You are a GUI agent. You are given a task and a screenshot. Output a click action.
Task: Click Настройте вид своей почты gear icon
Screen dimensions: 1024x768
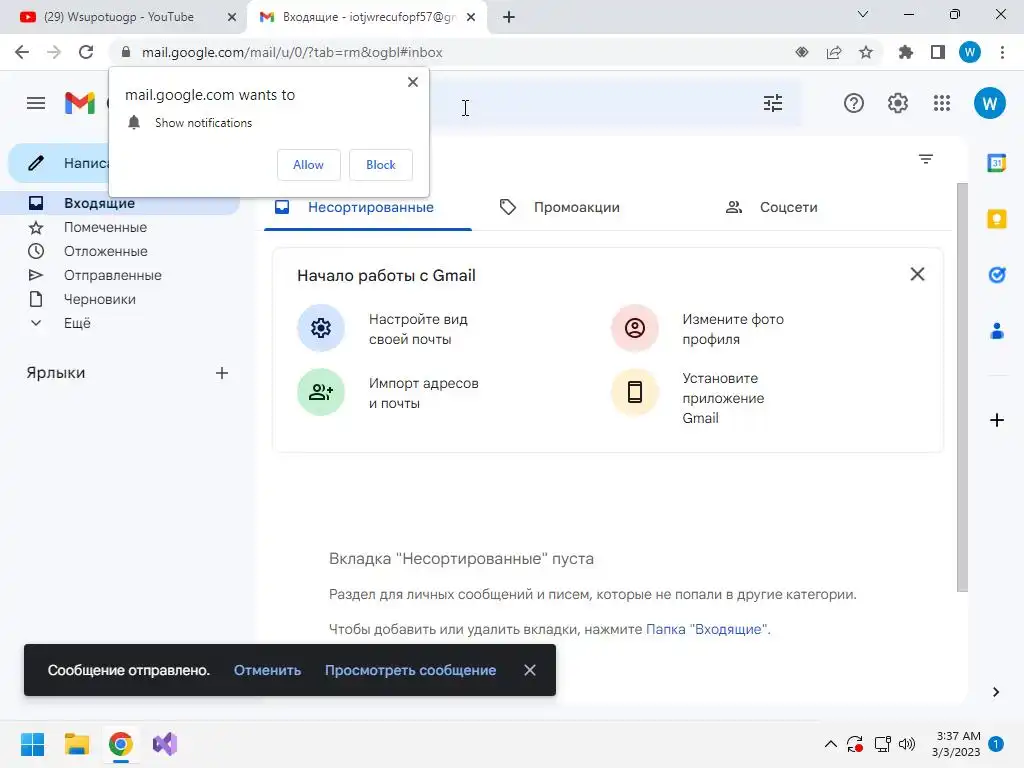click(321, 328)
